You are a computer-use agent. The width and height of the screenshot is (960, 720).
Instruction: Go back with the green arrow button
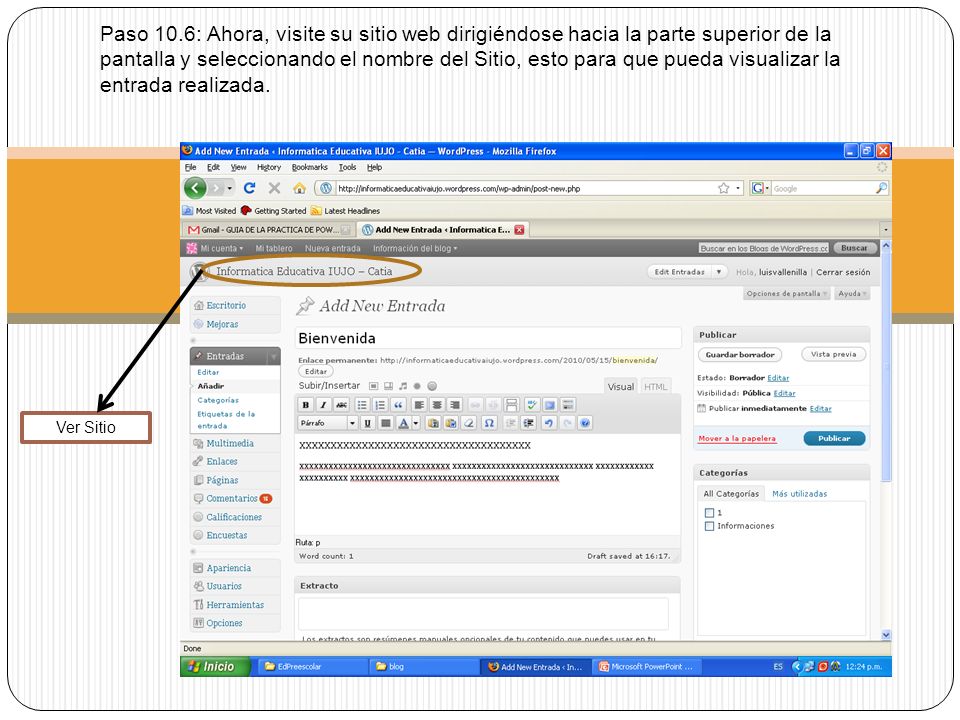click(195, 188)
